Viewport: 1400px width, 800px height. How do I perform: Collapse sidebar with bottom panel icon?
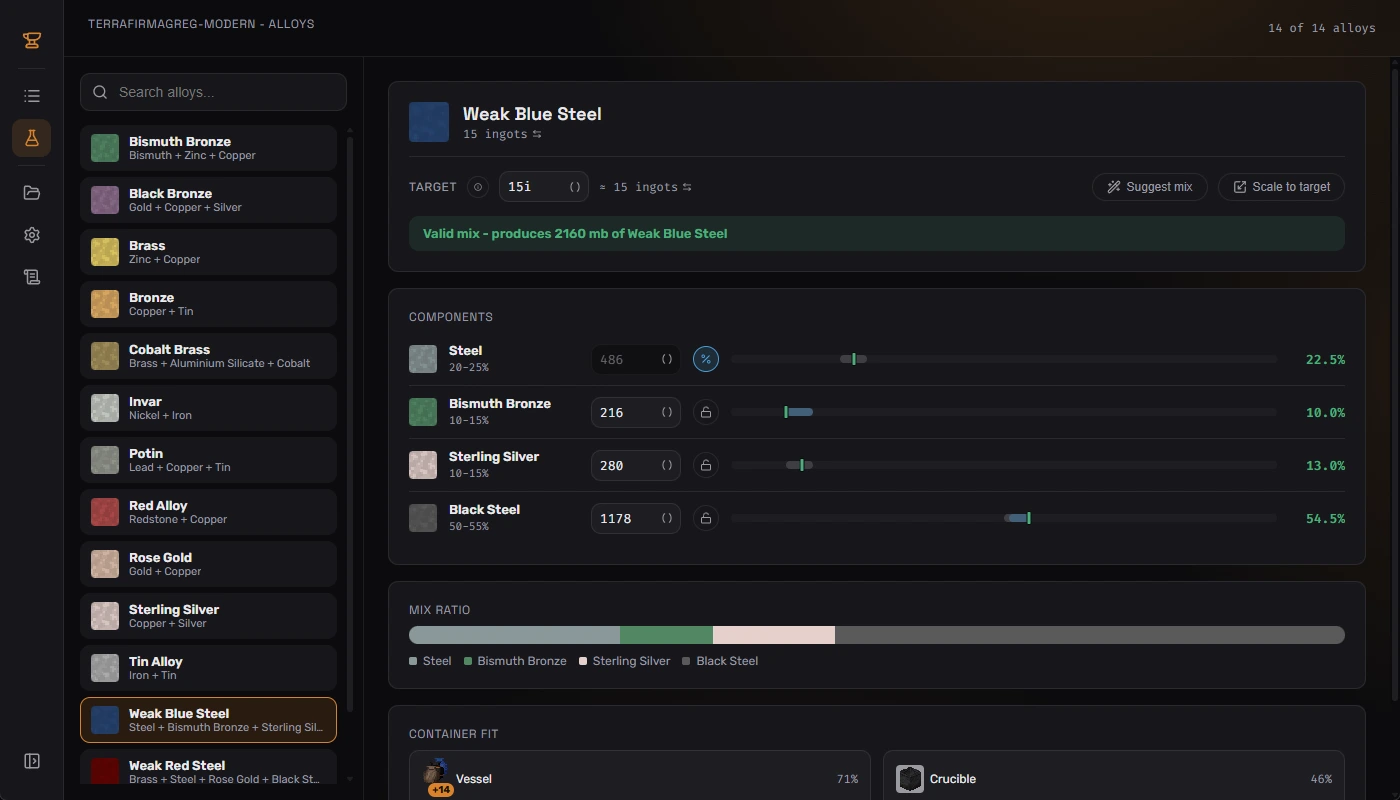[32, 761]
